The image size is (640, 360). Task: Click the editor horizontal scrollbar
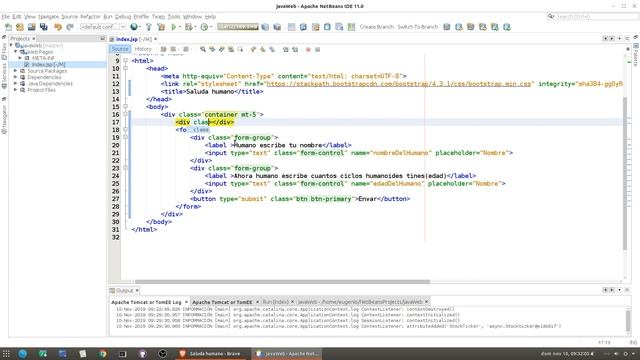282,282
